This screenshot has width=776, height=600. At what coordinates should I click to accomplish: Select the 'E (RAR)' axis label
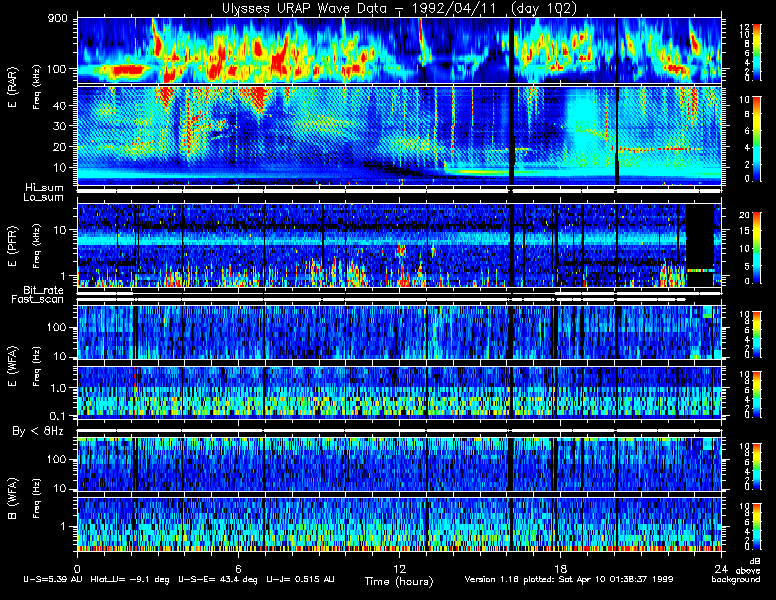(12, 87)
